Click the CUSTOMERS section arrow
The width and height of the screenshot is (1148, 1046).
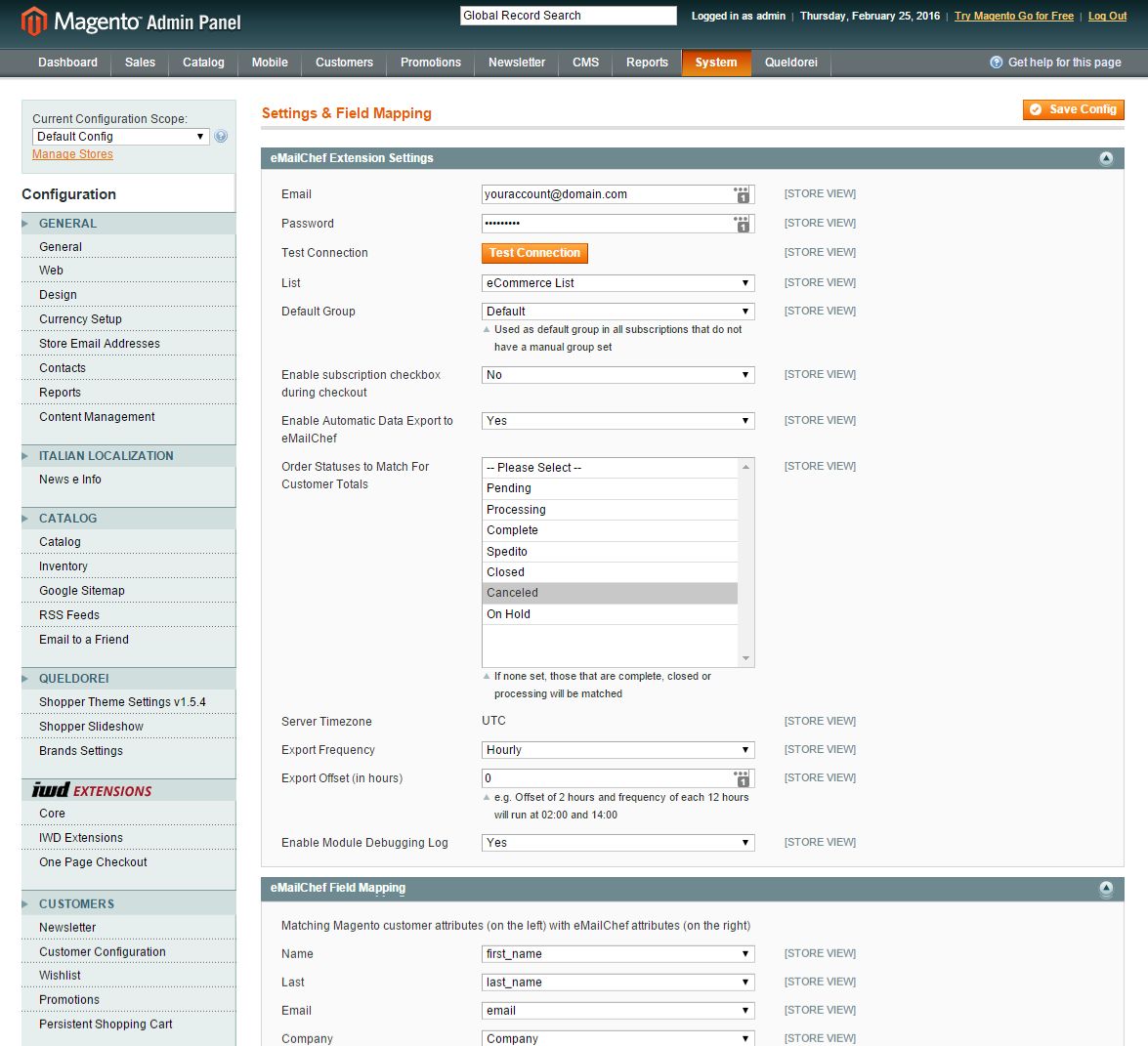coord(25,904)
